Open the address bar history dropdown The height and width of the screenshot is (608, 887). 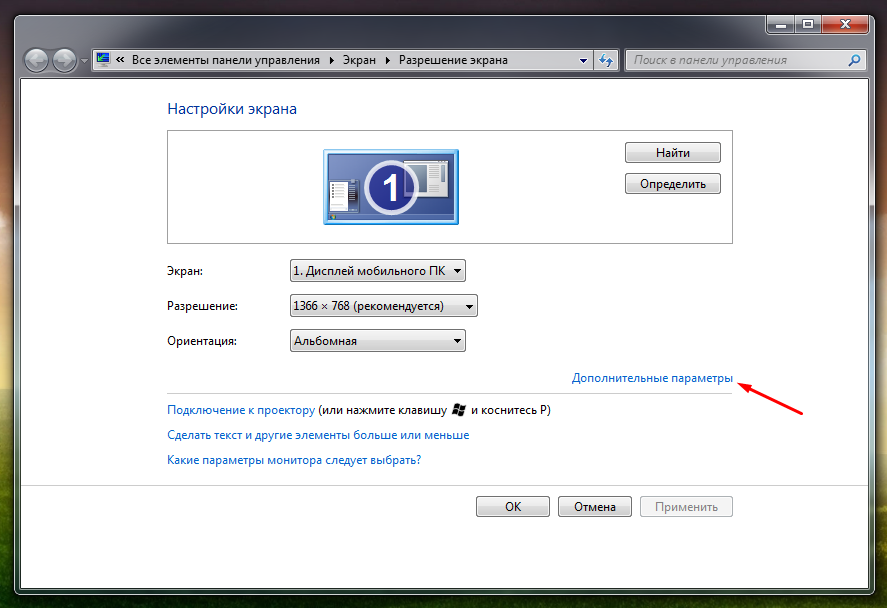click(x=583, y=61)
